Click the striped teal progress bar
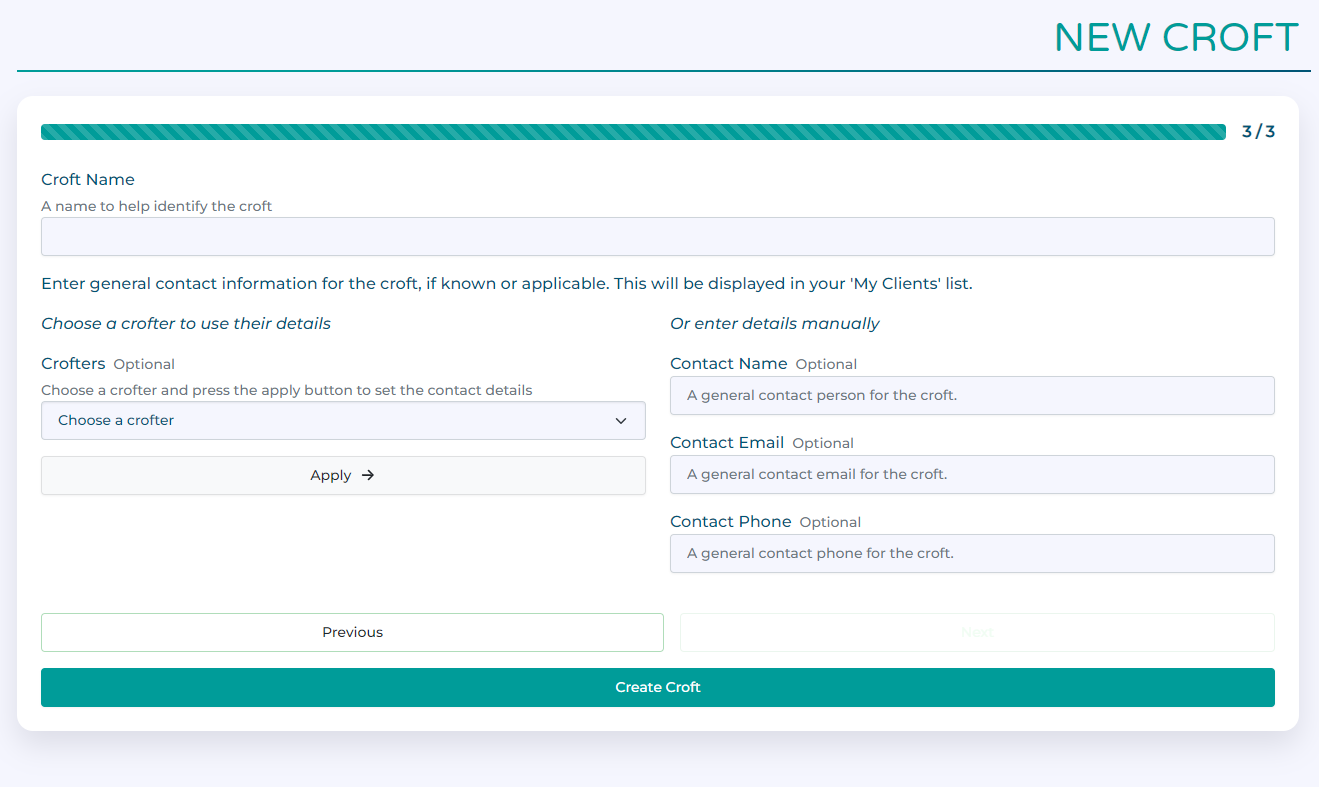 click(632, 132)
